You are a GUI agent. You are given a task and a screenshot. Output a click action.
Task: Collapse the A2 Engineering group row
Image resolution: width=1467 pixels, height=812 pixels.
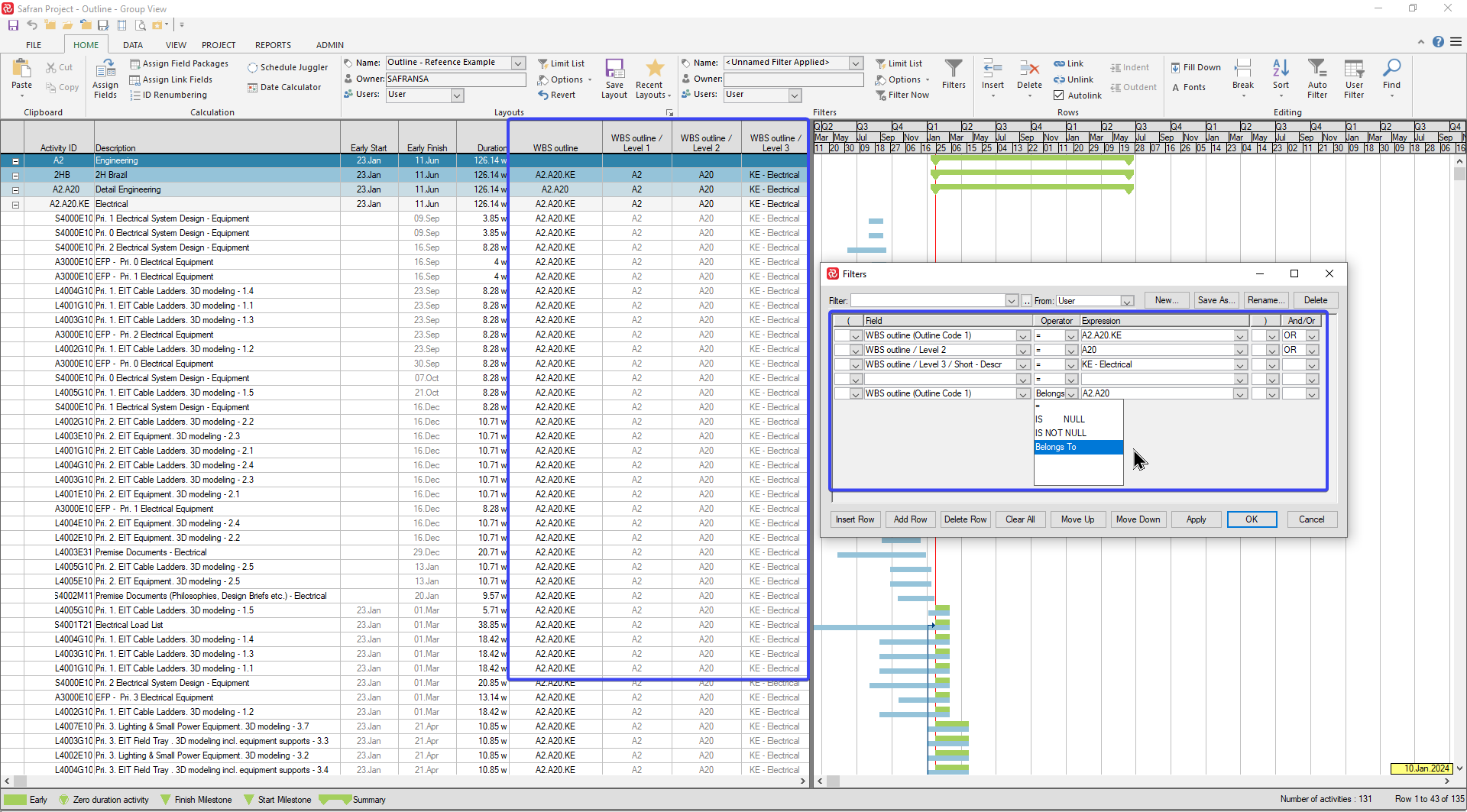click(15, 161)
